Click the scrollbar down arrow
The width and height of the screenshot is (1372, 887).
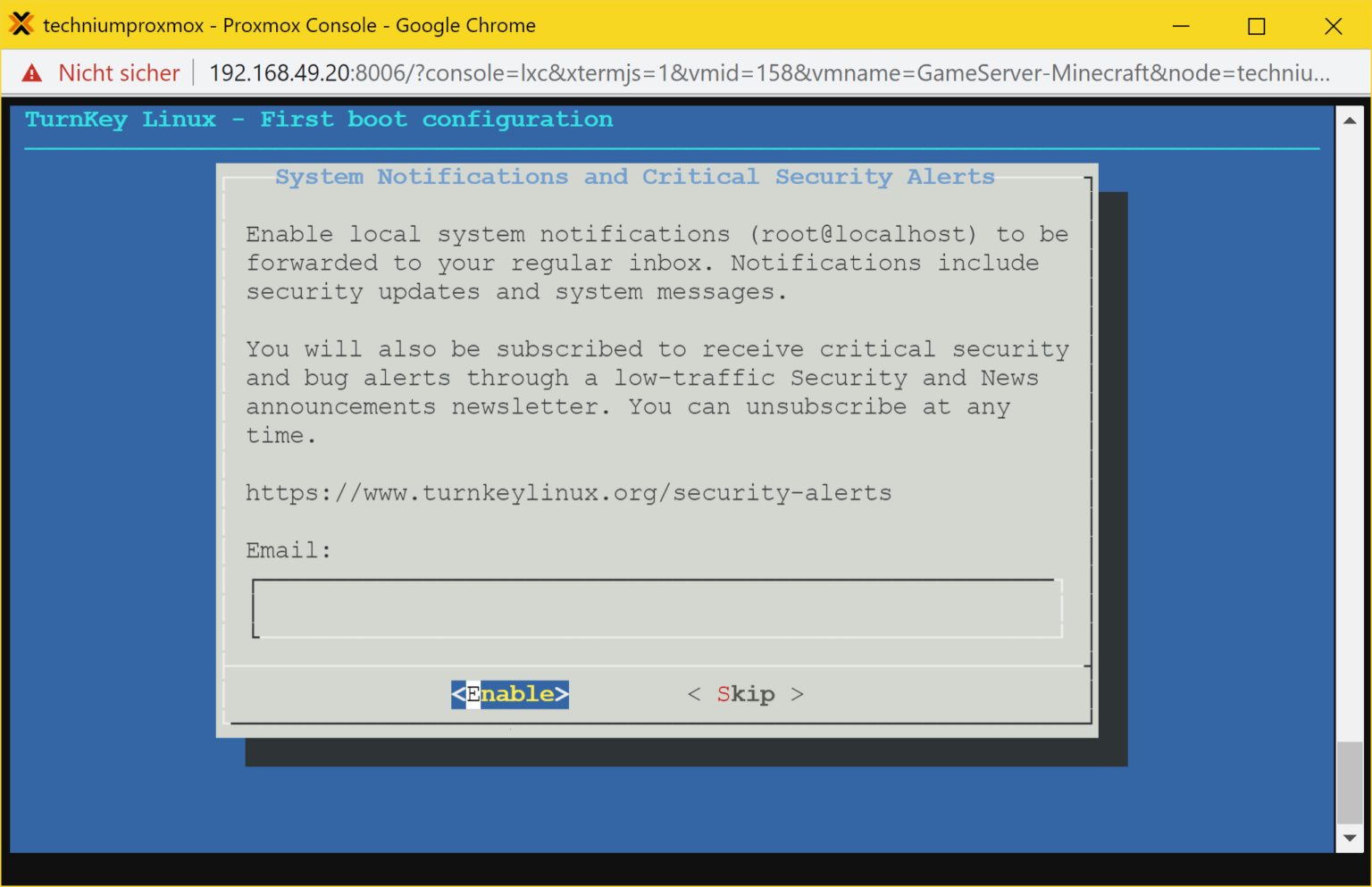(1350, 838)
